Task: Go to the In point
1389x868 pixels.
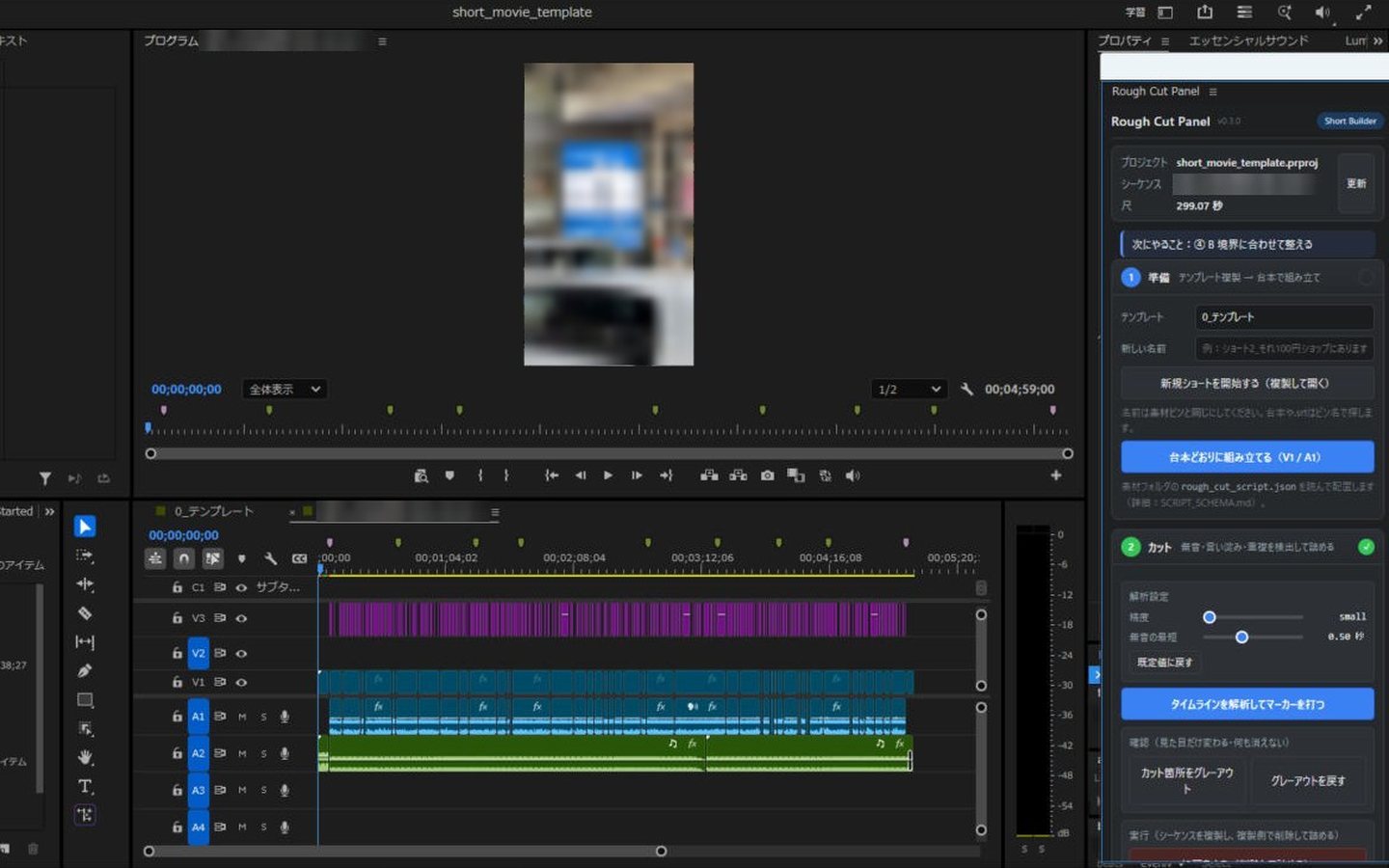Action: (x=552, y=475)
